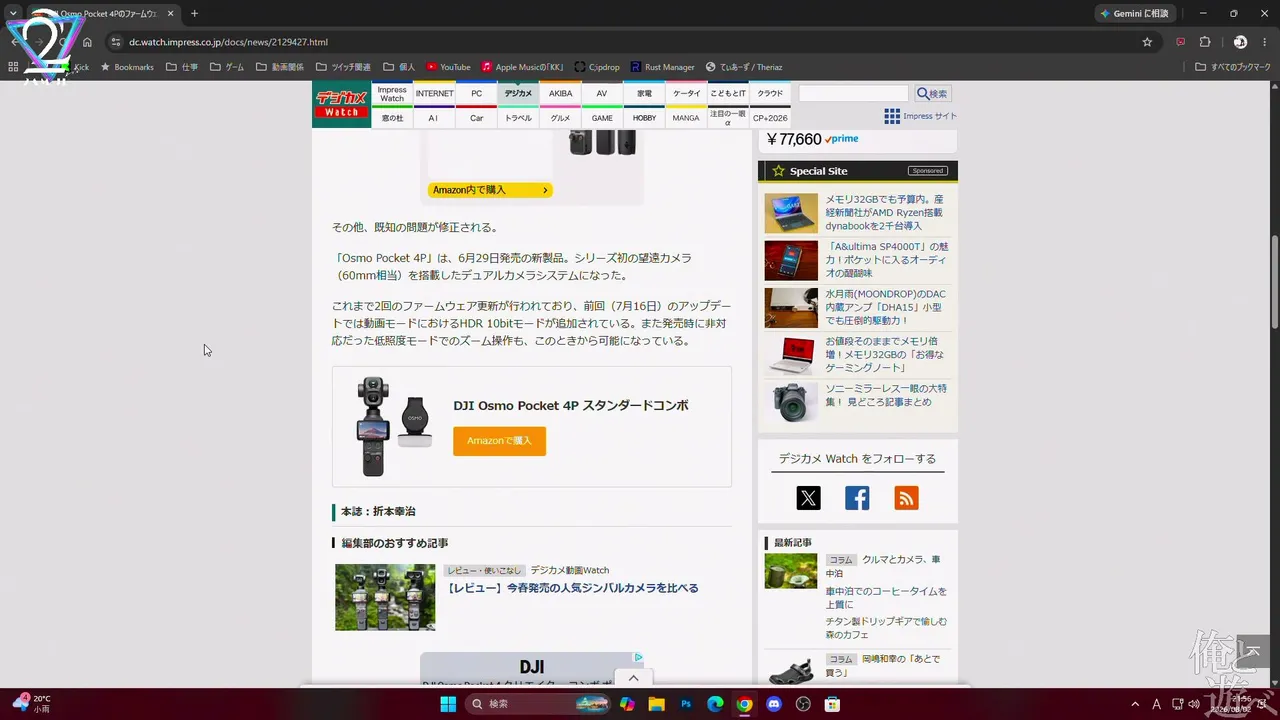Launch File Explorer from the taskbar
Image resolution: width=1280 pixels, height=720 pixels.
click(x=656, y=704)
